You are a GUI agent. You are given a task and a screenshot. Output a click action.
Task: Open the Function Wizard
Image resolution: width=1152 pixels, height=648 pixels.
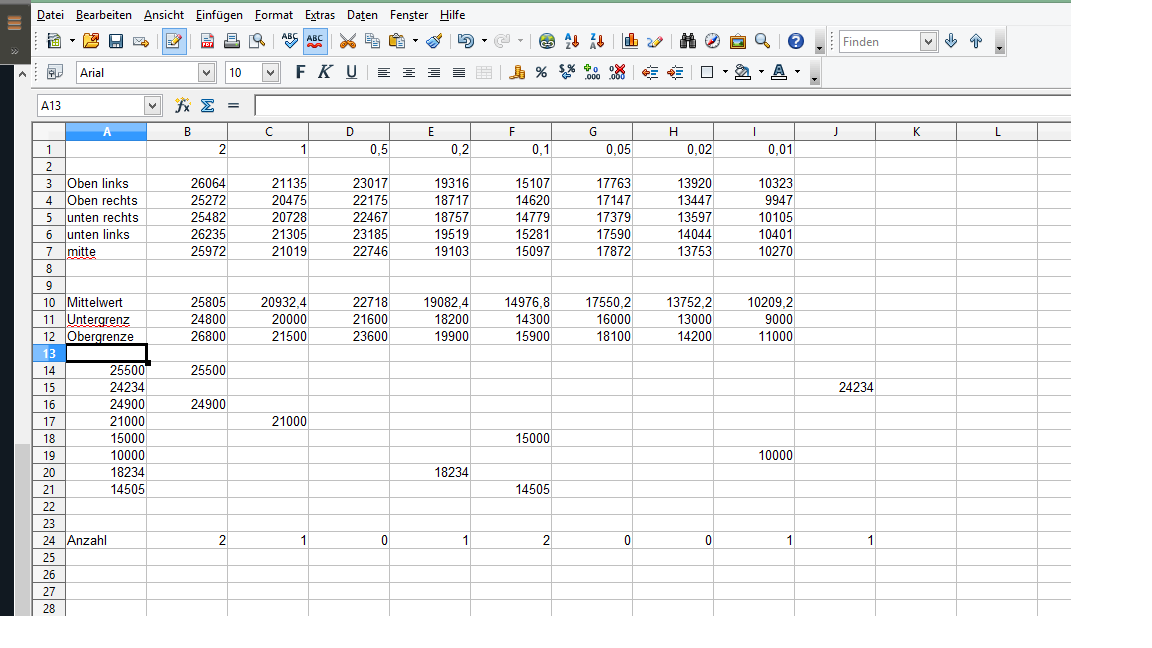(x=182, y=106)
